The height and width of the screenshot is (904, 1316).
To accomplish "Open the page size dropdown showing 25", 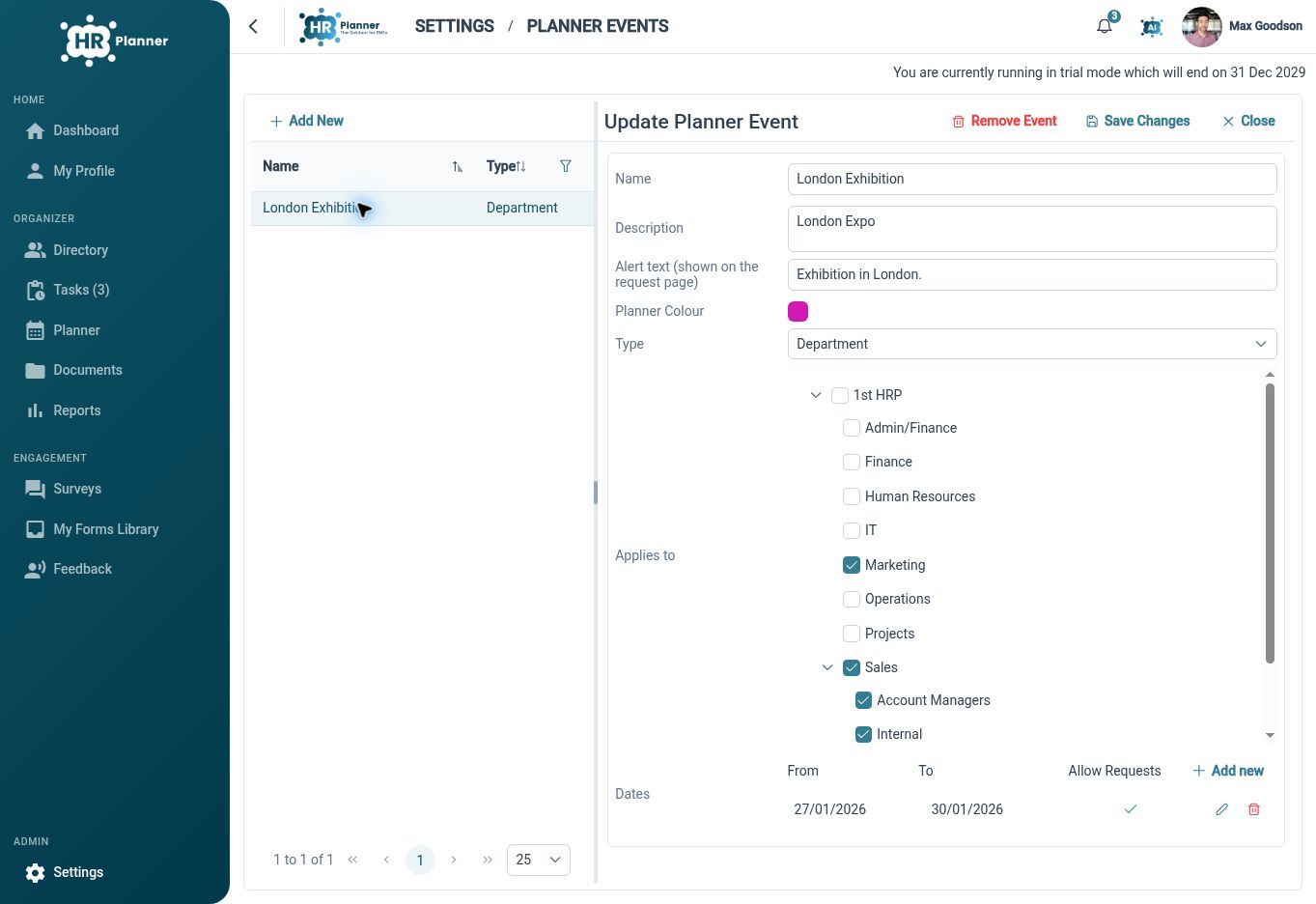I will coord(539,860).
